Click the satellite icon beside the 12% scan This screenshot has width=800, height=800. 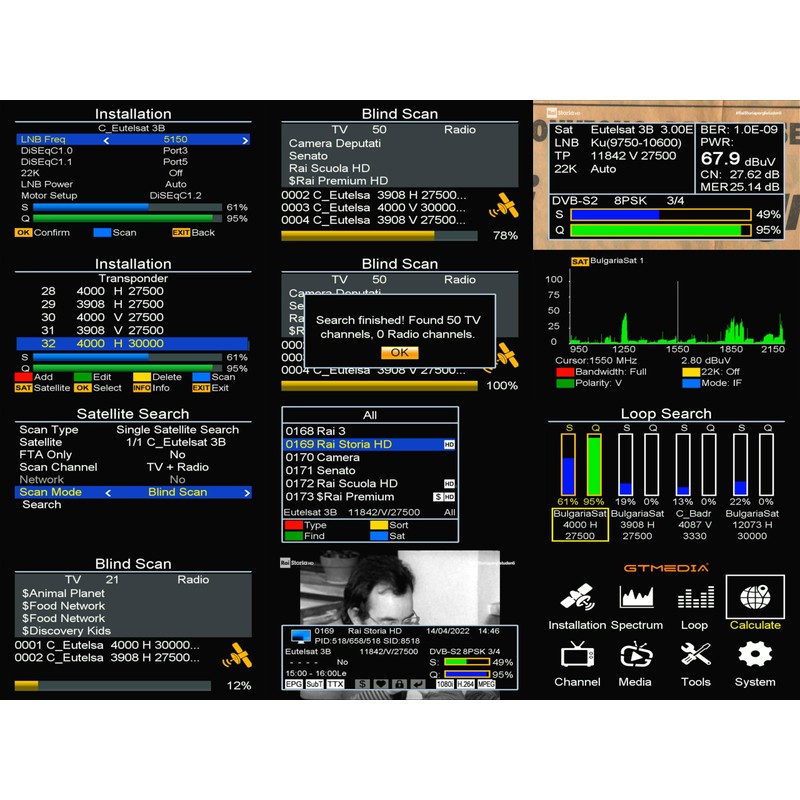pos(238,656)
